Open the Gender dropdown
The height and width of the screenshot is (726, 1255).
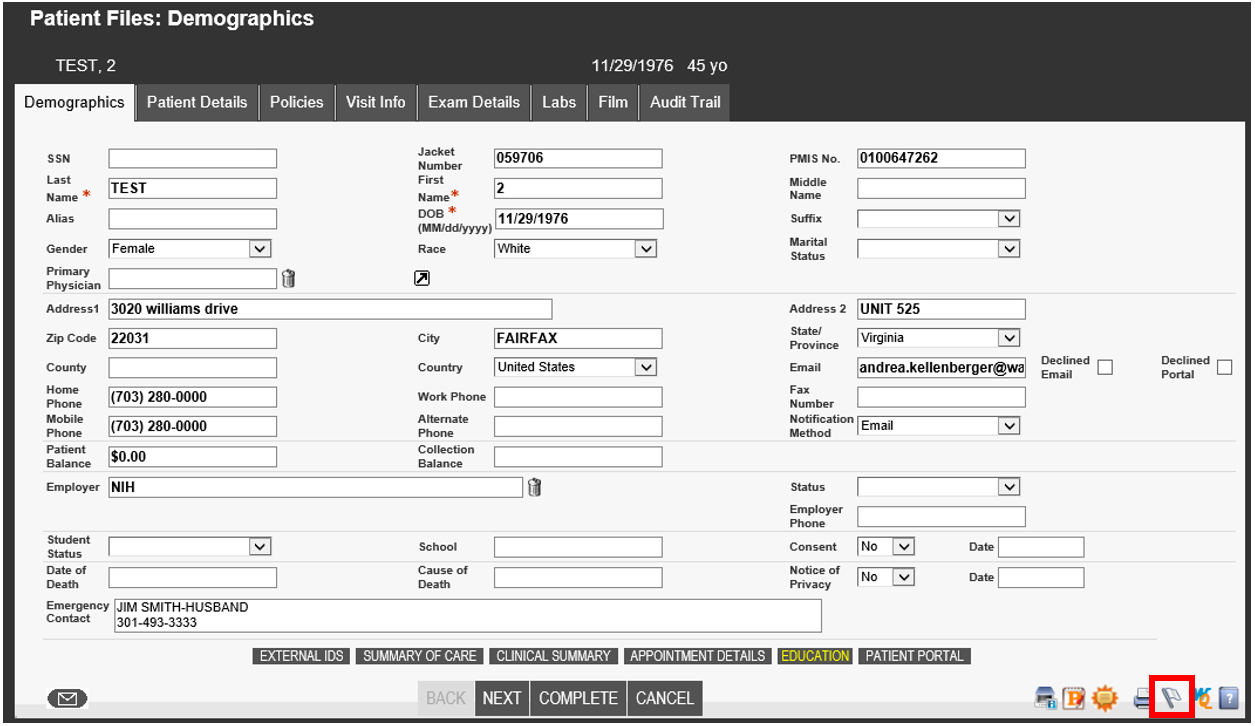tap(190, 249)
